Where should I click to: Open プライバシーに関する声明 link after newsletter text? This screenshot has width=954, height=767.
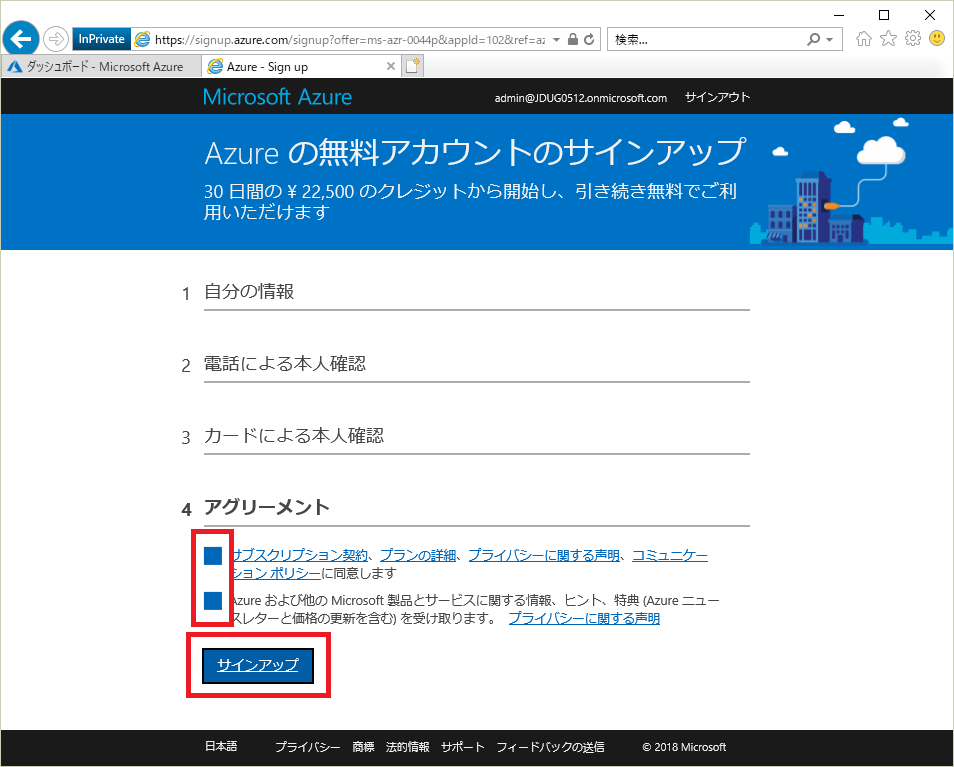click(x=584, y=618)
